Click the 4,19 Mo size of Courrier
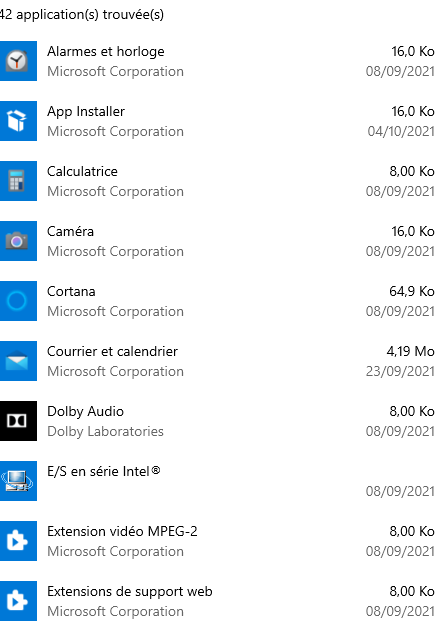 [x=410, y=351]
